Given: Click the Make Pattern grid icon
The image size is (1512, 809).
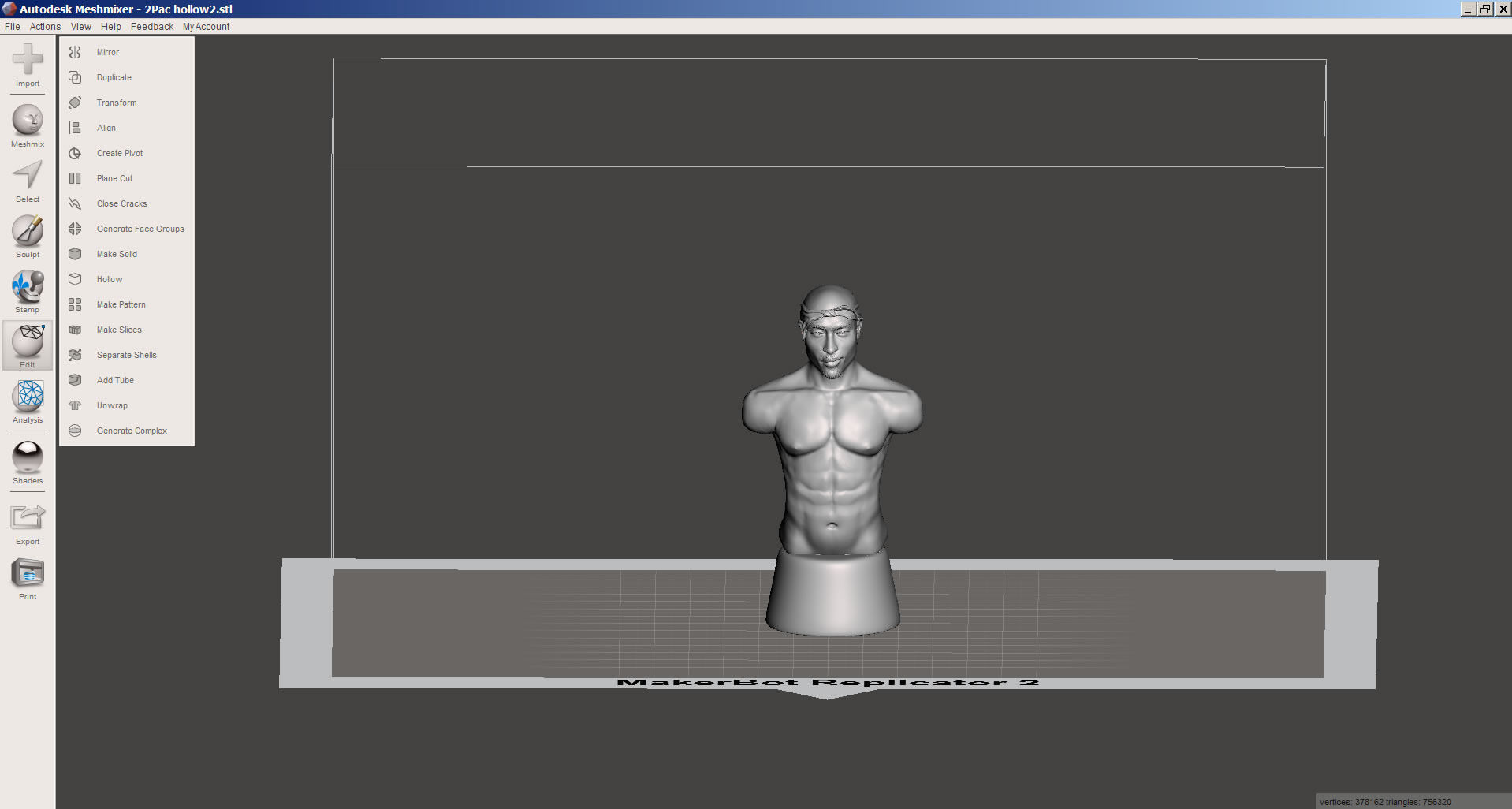Looking at the screenshot, I should (x=75, y=304).
